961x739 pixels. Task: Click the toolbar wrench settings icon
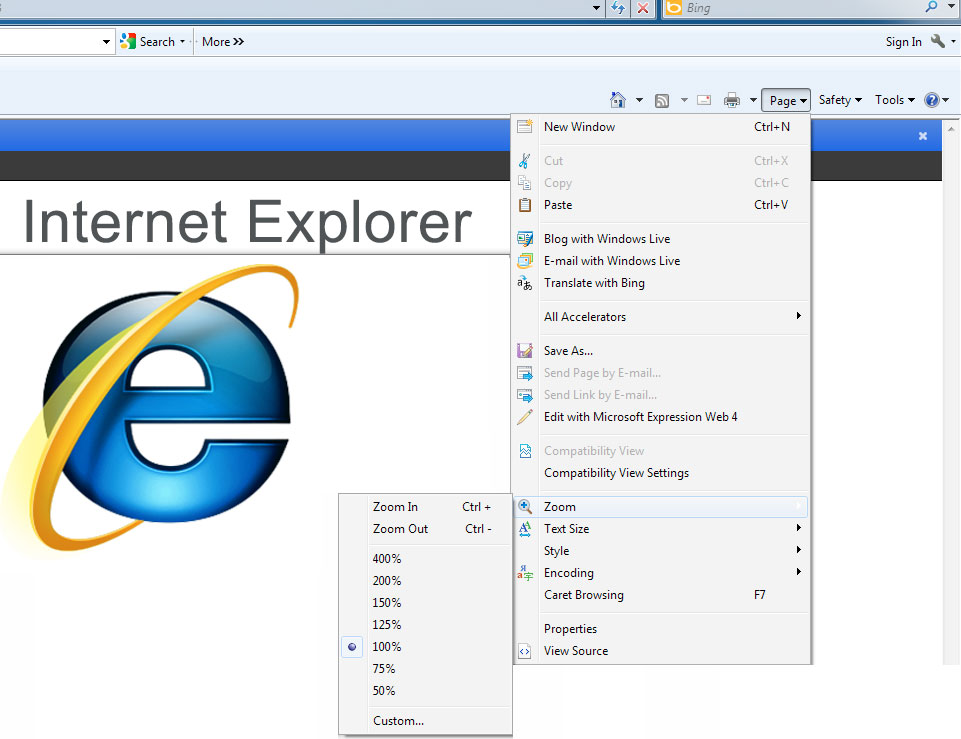coord(937,41)
